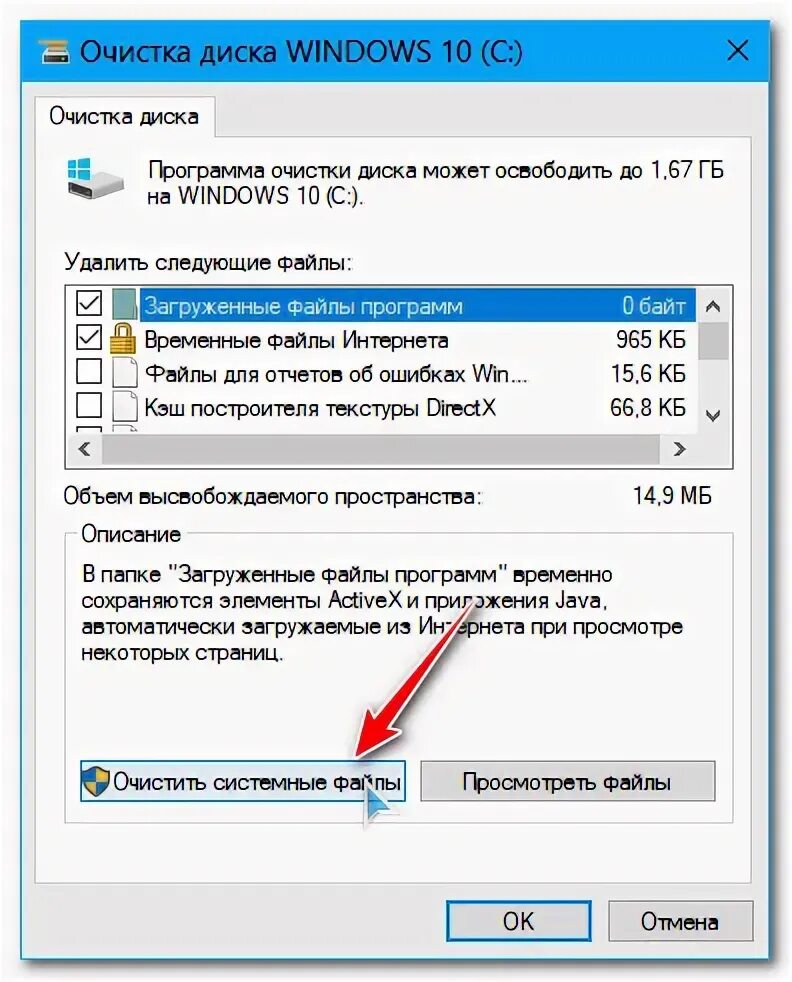
Task: Click the file list scroll down arrow
Action: 712,415
